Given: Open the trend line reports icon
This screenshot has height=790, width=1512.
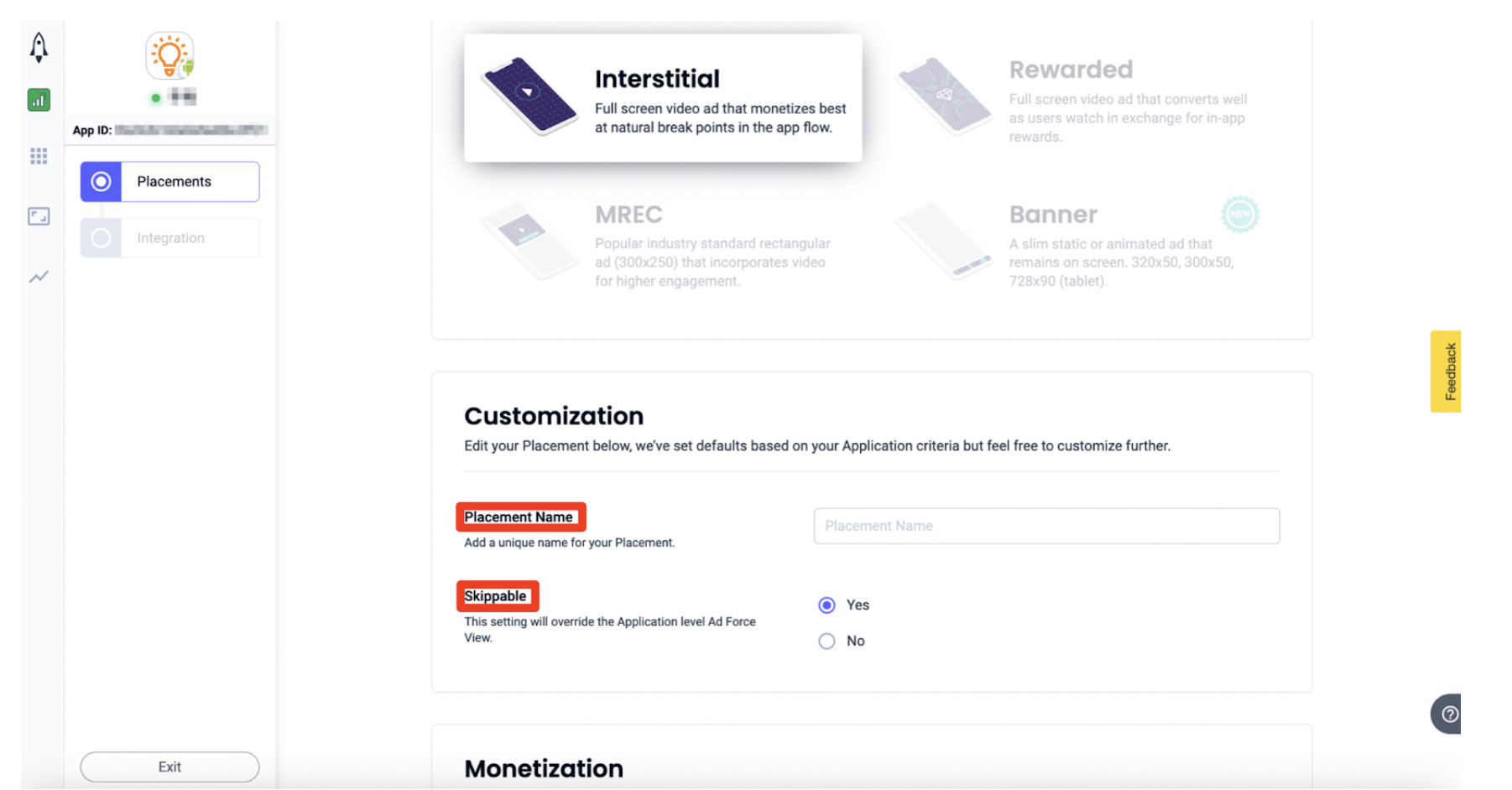Looking at the screenshot, I should point(39,277).
